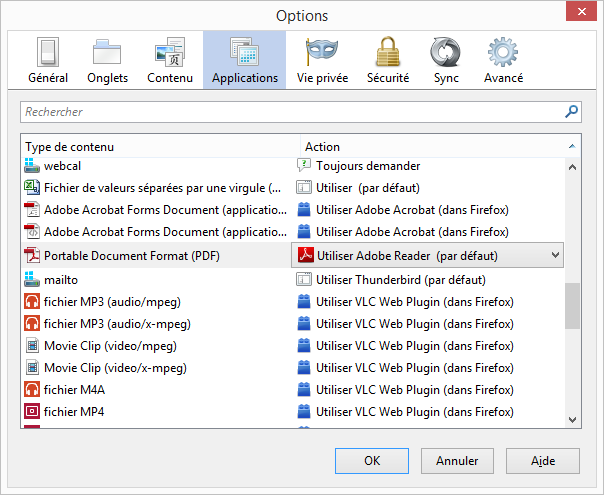Open the Contenu settings panel

(x=170, y=61)
